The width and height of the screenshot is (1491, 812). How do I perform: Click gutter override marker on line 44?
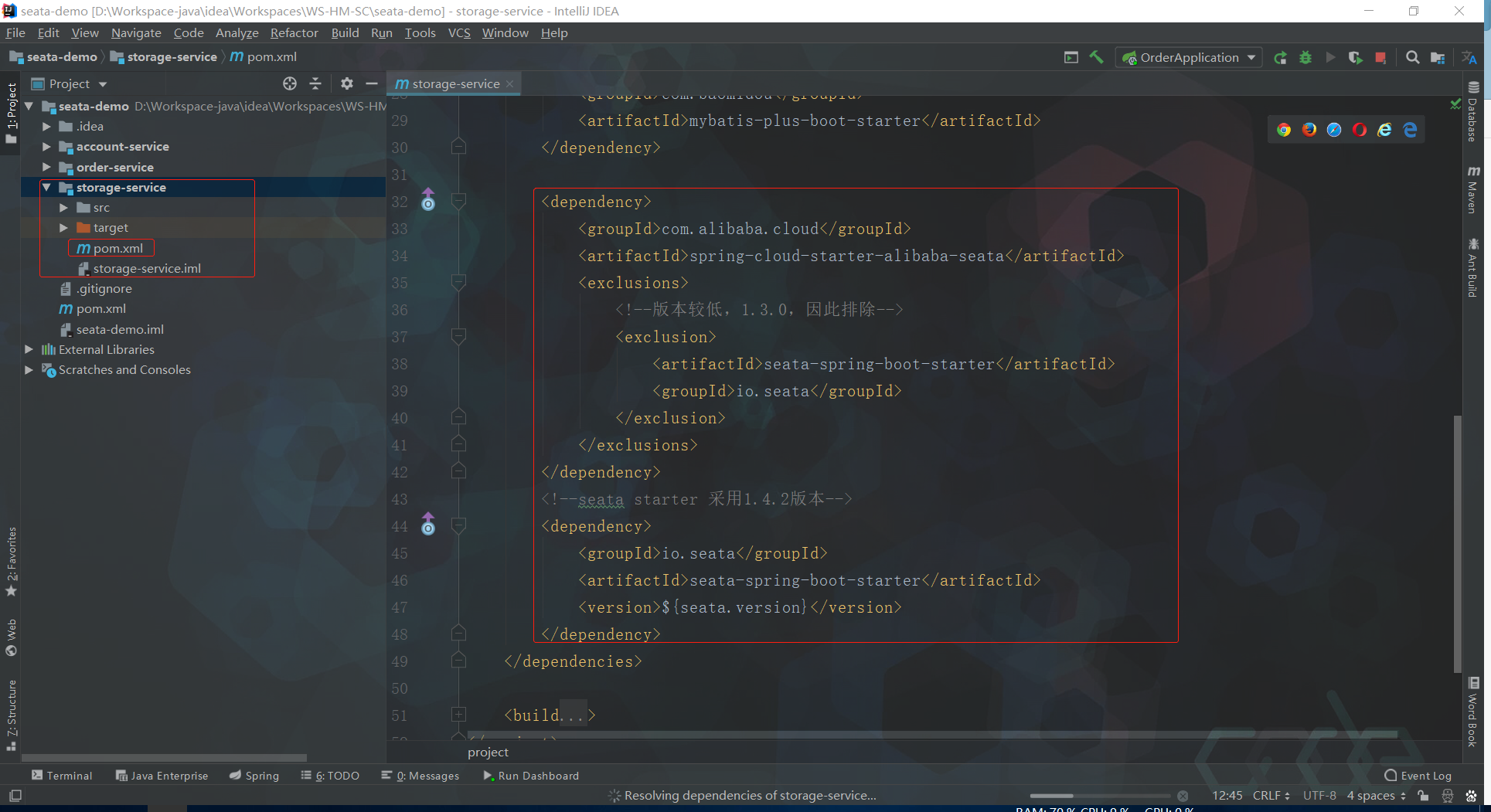[428, 525]
